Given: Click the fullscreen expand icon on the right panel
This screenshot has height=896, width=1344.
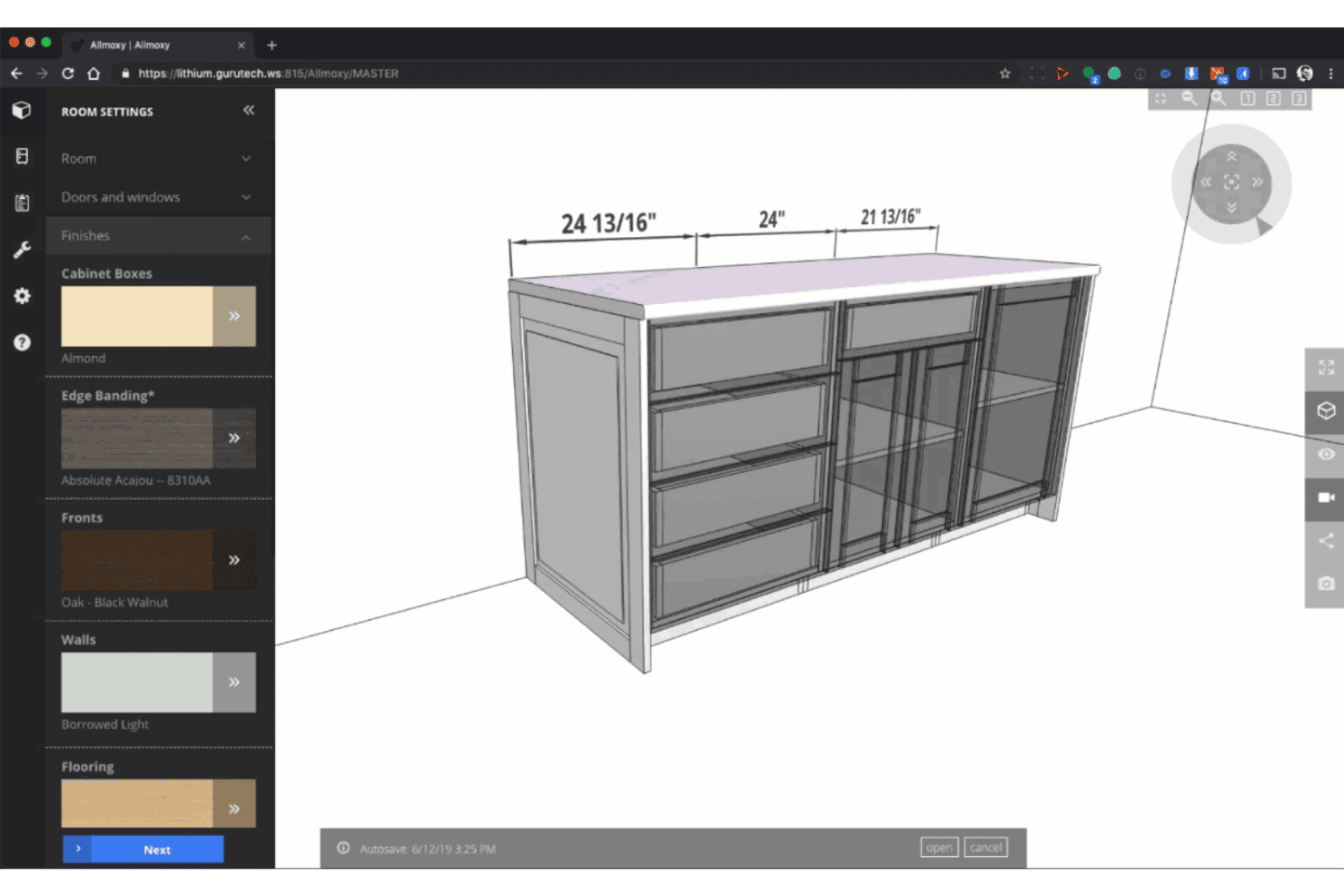Looking at the screenshot, I should click(x=1326, y=368).
